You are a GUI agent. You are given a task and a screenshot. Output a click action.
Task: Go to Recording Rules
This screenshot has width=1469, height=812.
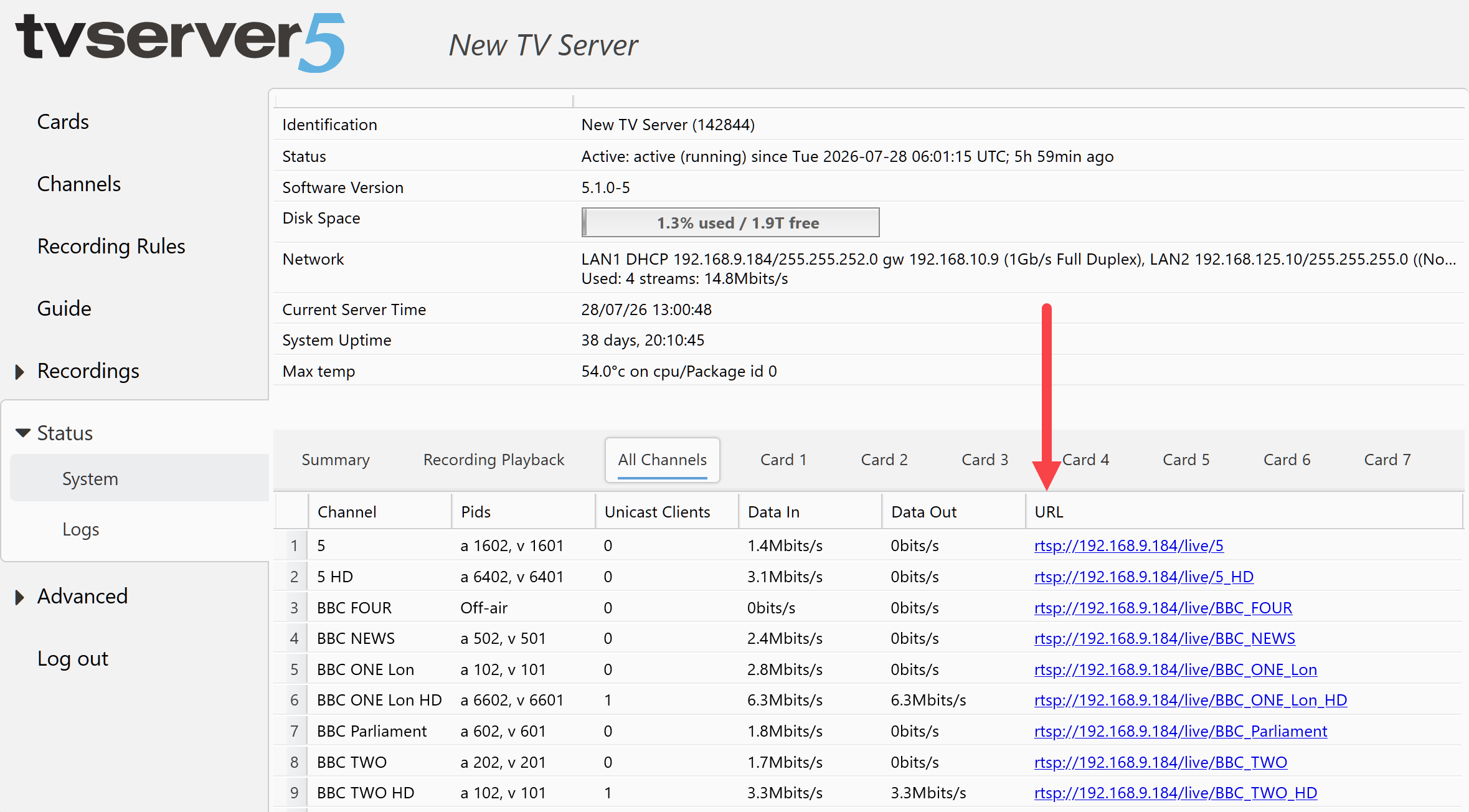click(x=111, y=246)
